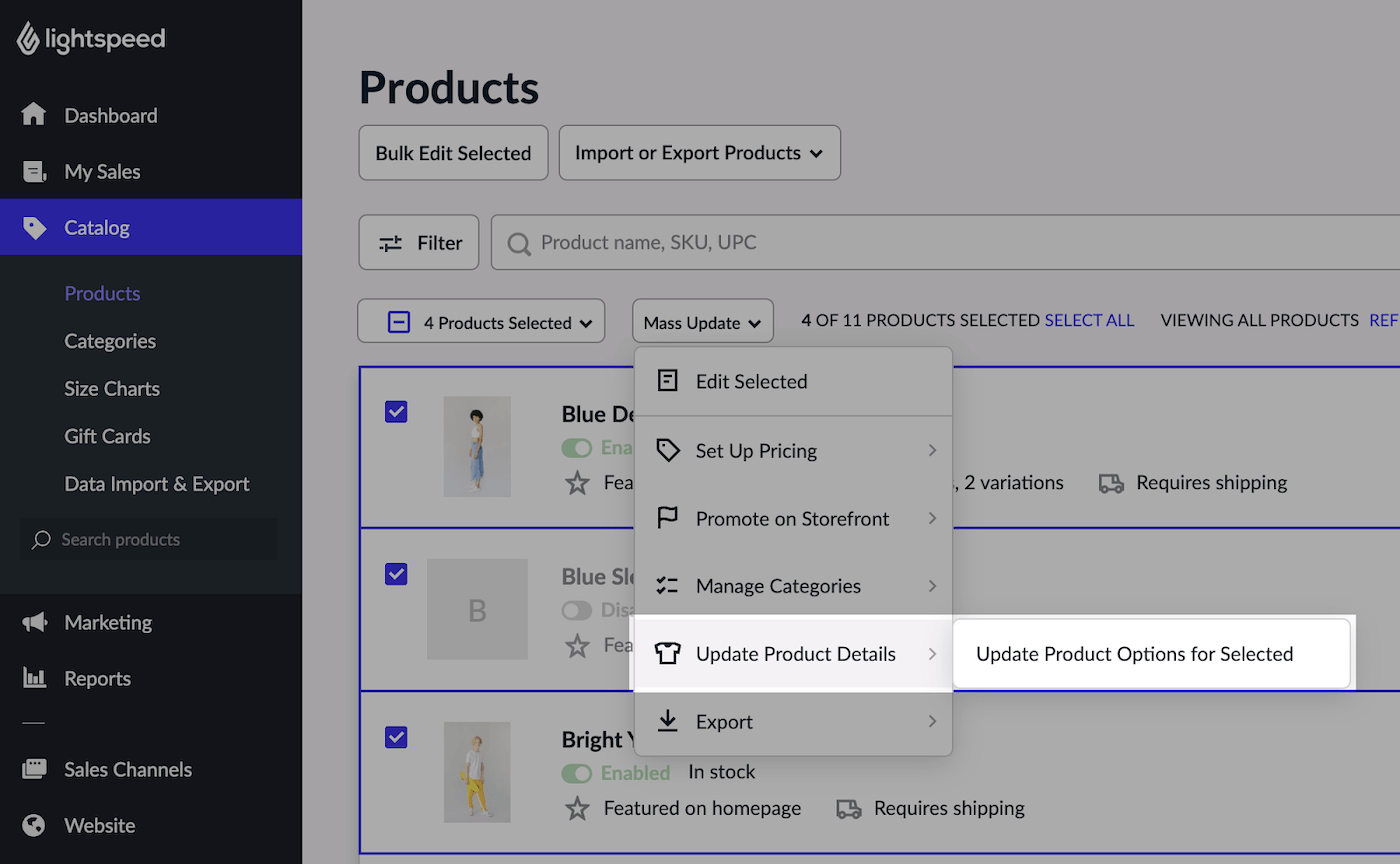Click the Catalog price-tag icon
This screenshot has width=1400, height=864.
tap(37, 227)
